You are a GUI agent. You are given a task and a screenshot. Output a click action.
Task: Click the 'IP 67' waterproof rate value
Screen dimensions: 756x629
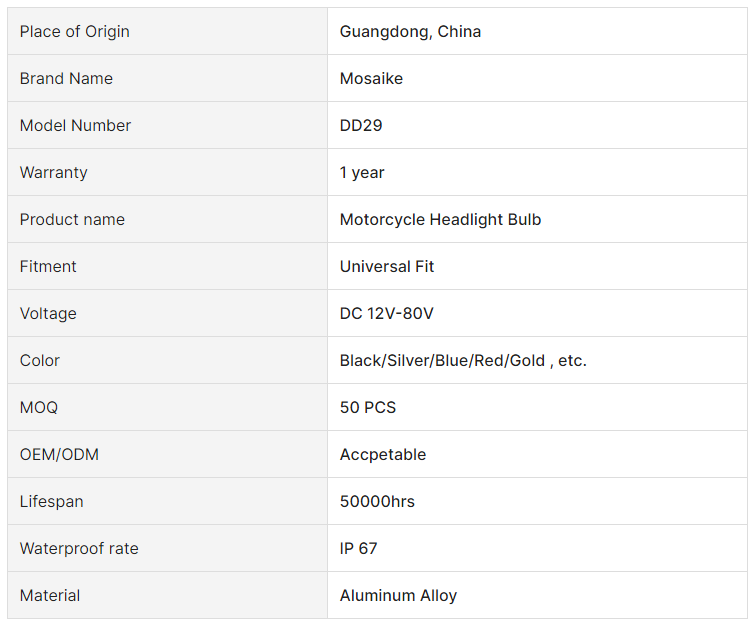(x=359, y=548)
